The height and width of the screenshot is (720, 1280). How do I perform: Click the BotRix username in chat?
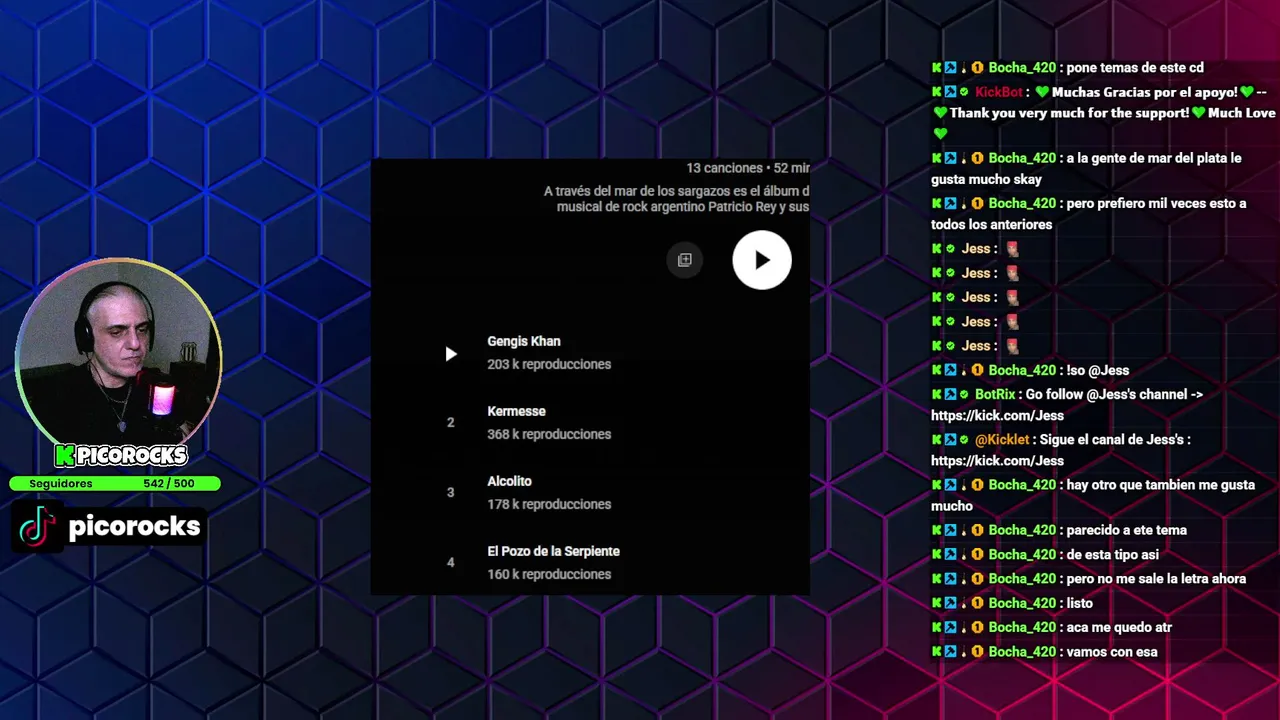click(x=995, y=395)
